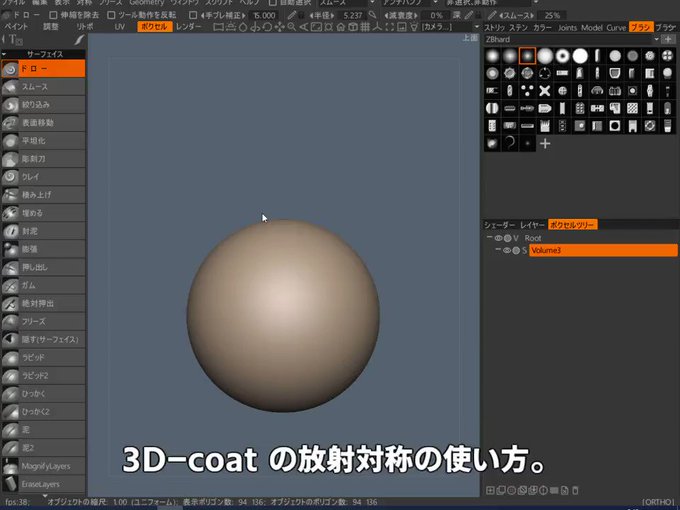Collapse the サーフェイス tool group

[4, 54]
